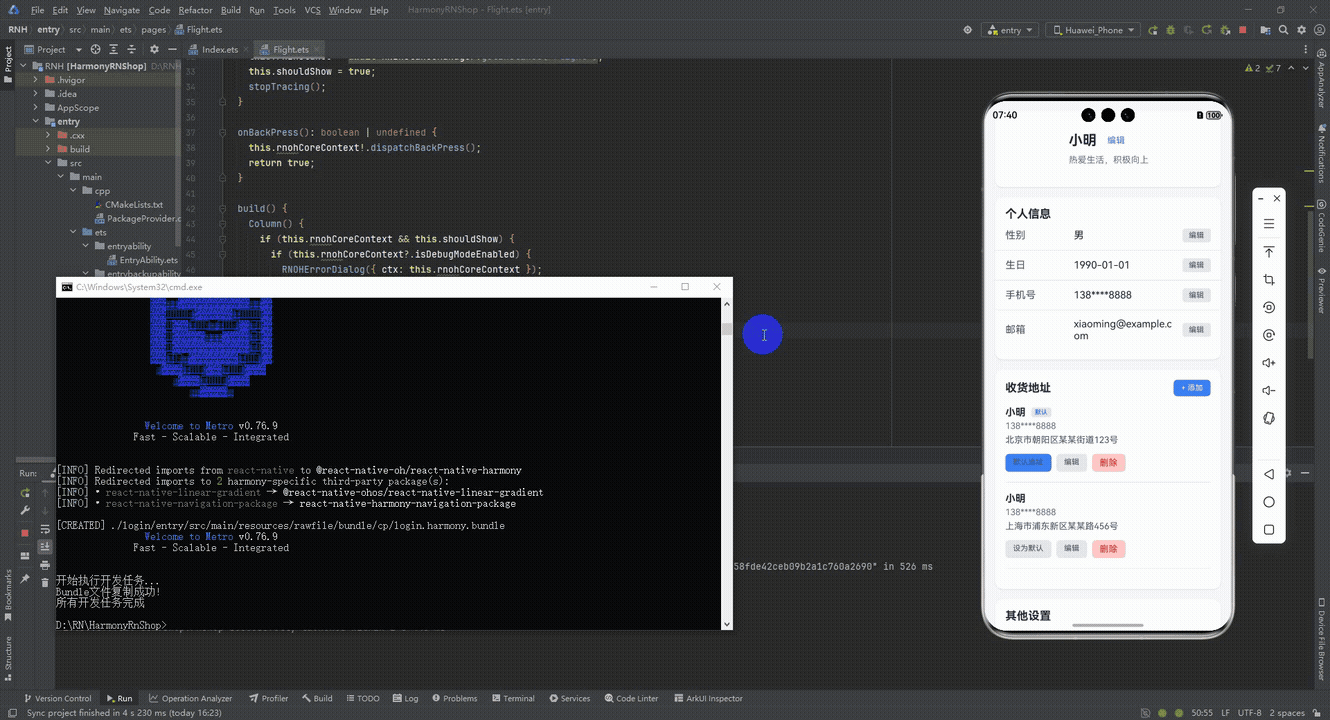Click the cmd window vertical scrollbar

coord(727,463)
